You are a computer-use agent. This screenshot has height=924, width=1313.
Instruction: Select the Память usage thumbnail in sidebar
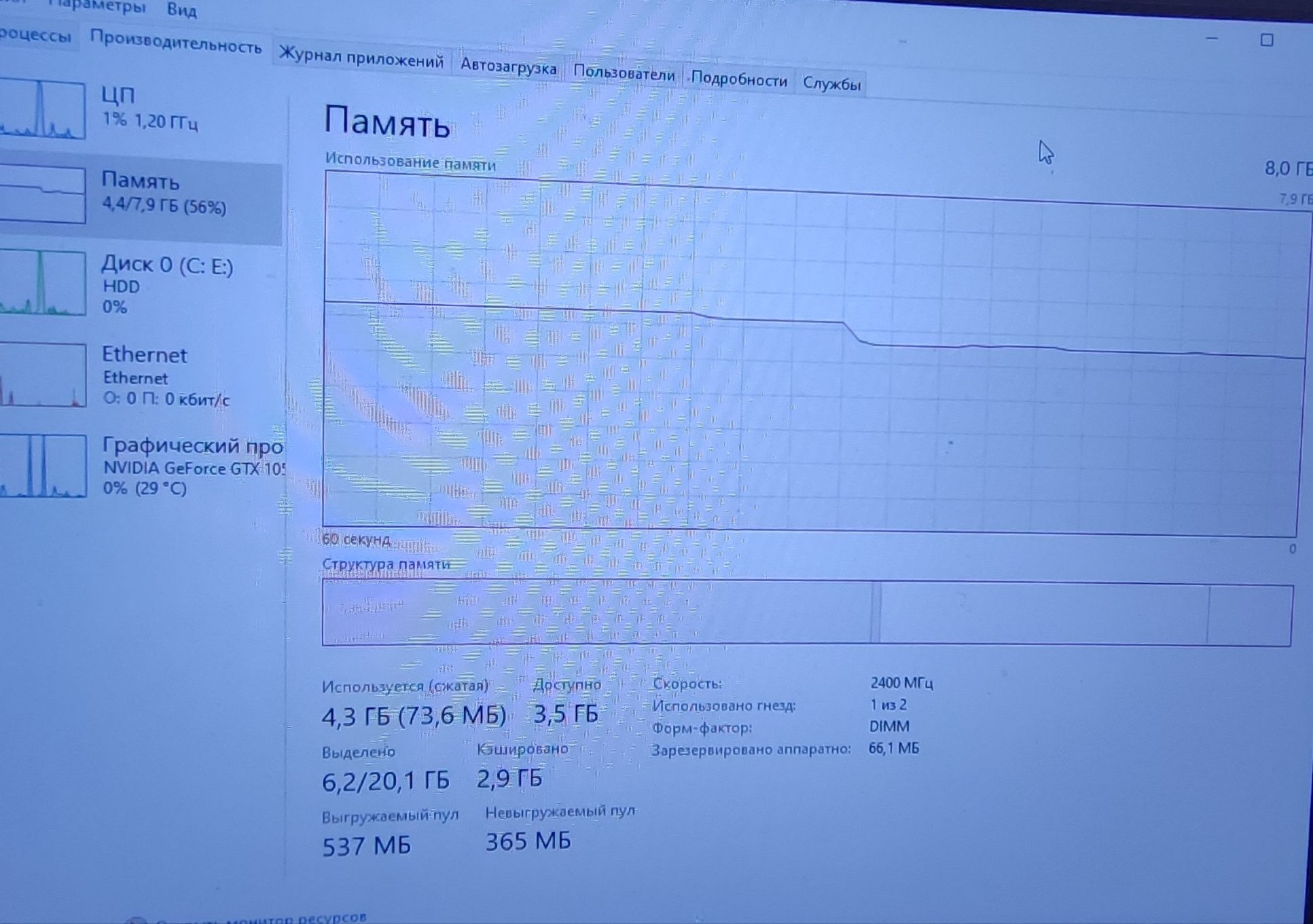click(x=41, y=193)
